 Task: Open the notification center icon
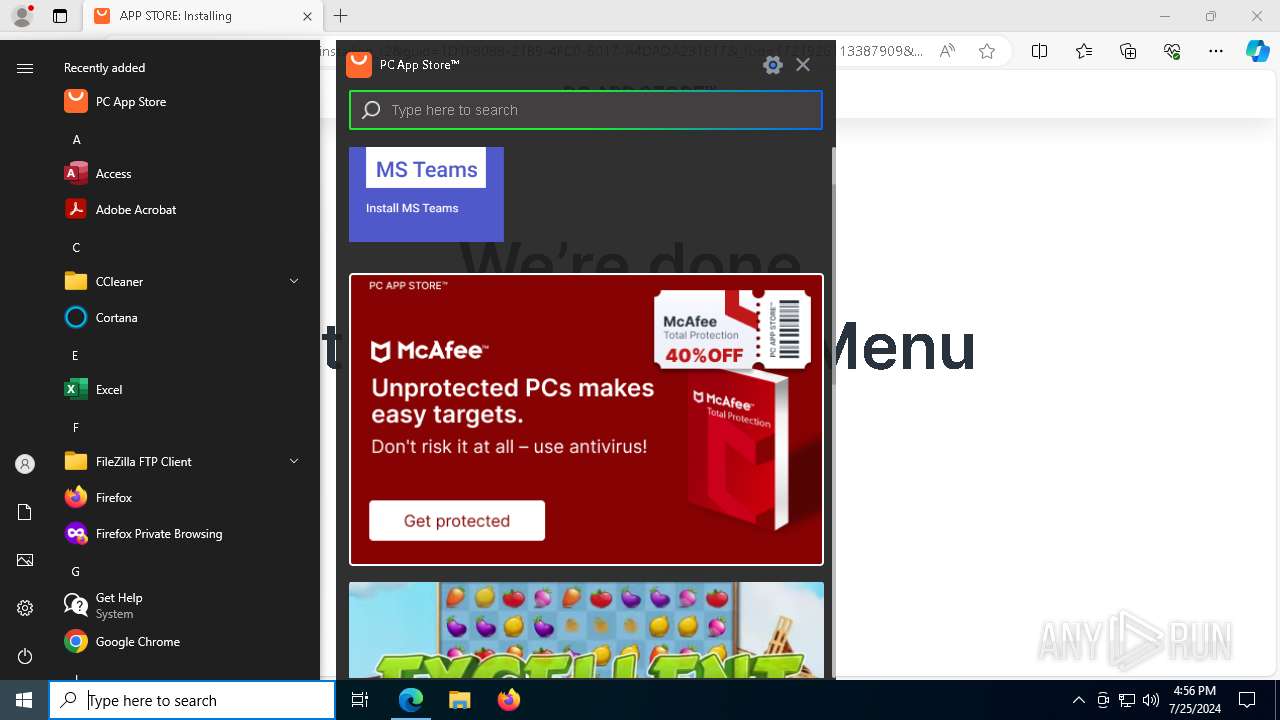click(1247, 700)
